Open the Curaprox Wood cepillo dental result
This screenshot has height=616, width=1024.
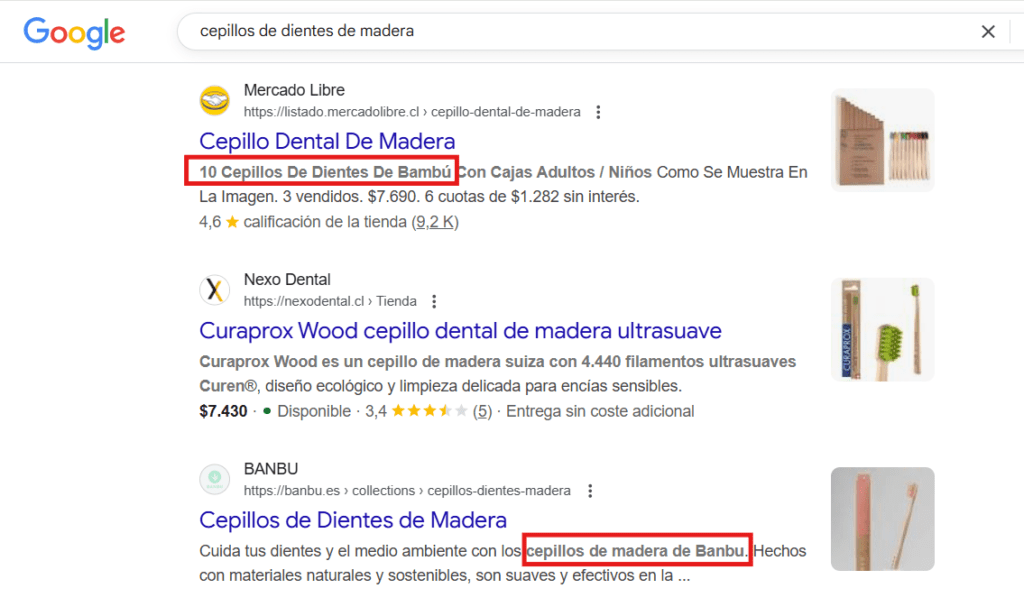pos(460,330)
